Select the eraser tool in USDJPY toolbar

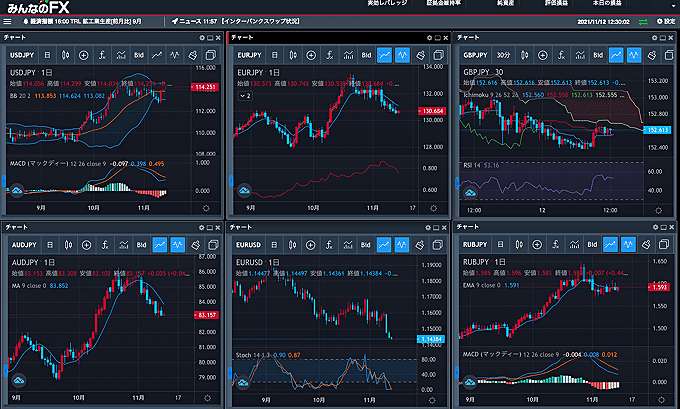(x=193, y=55)
